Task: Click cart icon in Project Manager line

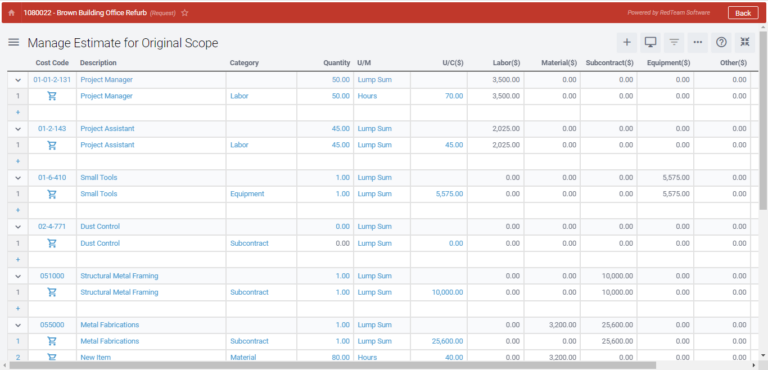Action: 52,96
